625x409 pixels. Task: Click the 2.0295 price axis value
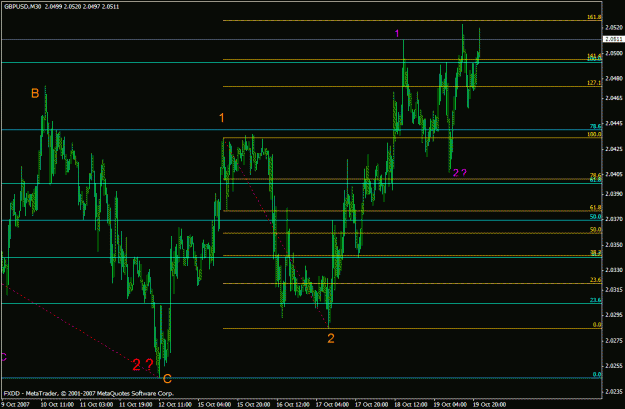coord(613,315)
